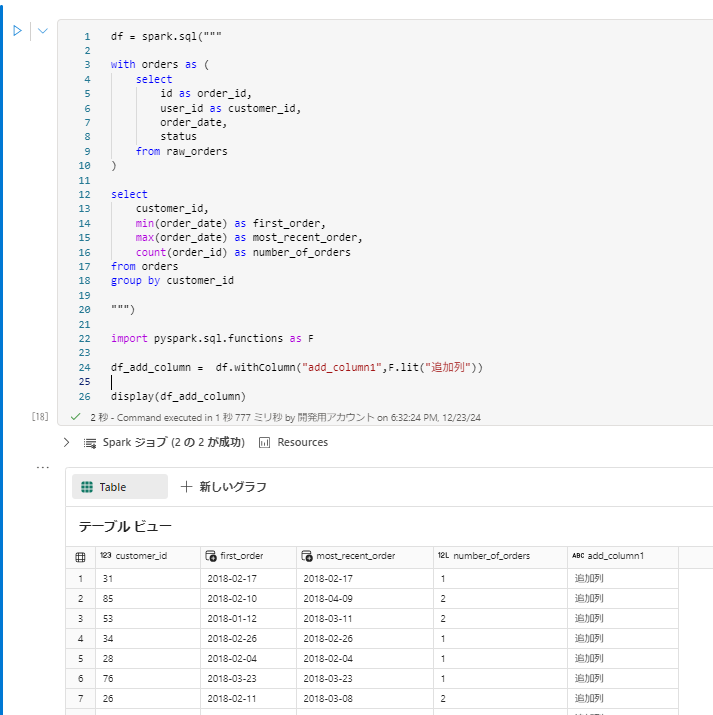Screen dimensions: 713x715
Task: Select most_recent_order cell 2018-03-08
Action: 365,699
